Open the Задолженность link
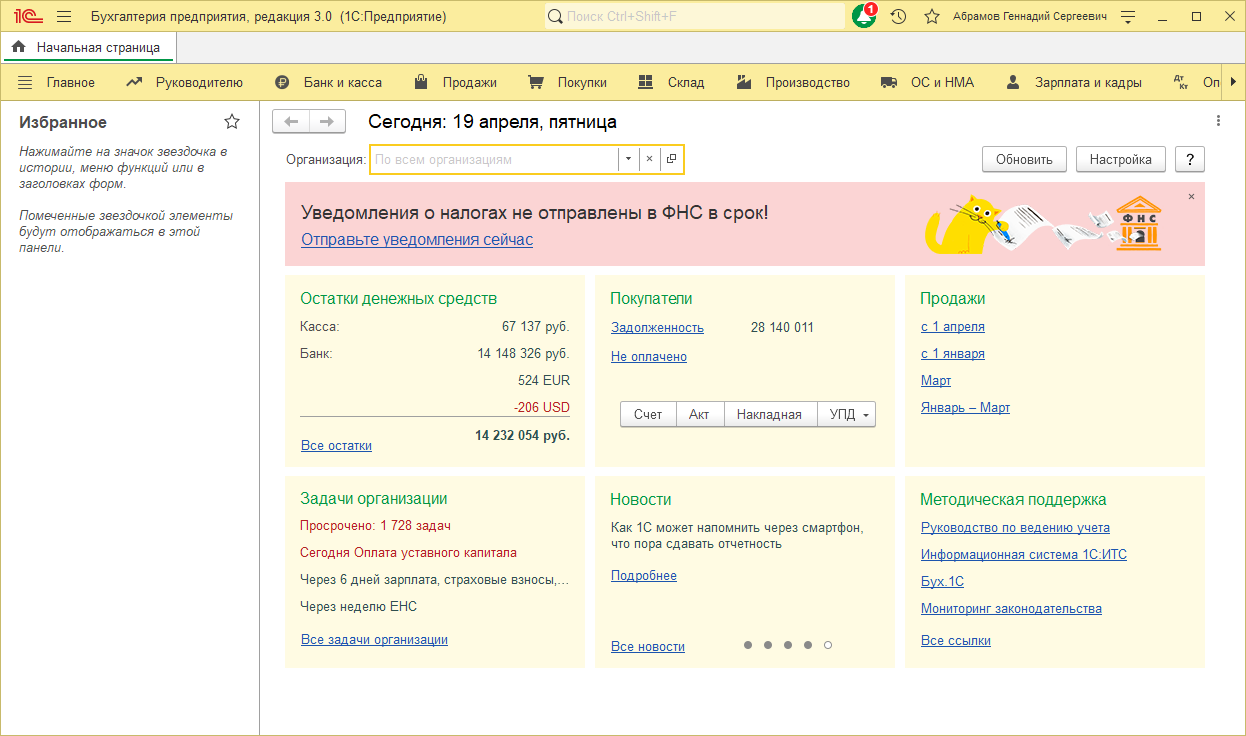1246x736 pixels. [657, 328]
